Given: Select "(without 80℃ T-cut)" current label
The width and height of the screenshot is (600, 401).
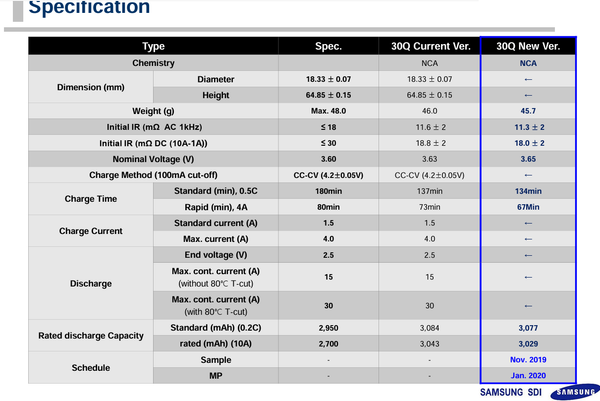Looking at the screenshot, I should [216, 284].
